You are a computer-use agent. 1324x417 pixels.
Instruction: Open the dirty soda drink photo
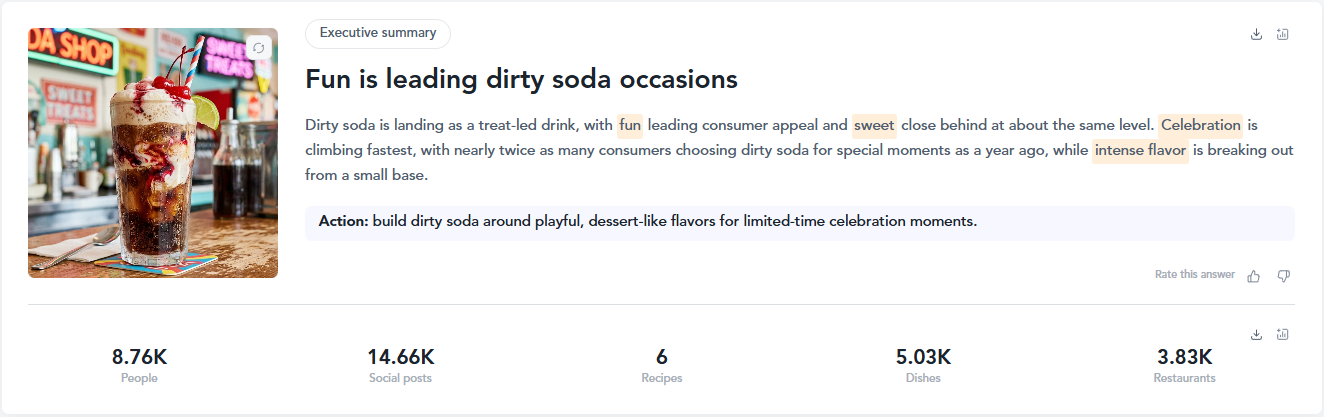153,153
